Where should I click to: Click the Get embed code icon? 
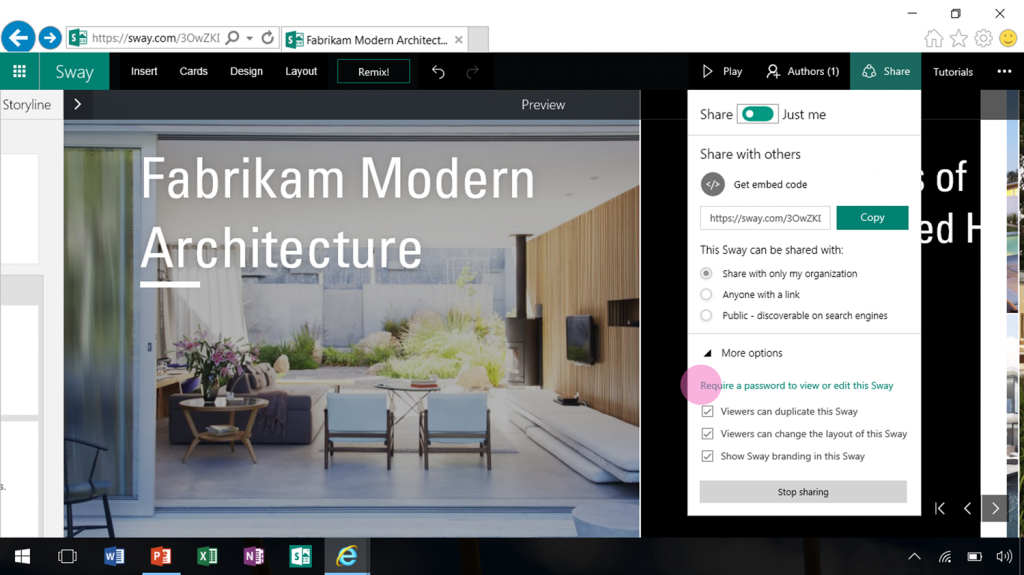712,184
